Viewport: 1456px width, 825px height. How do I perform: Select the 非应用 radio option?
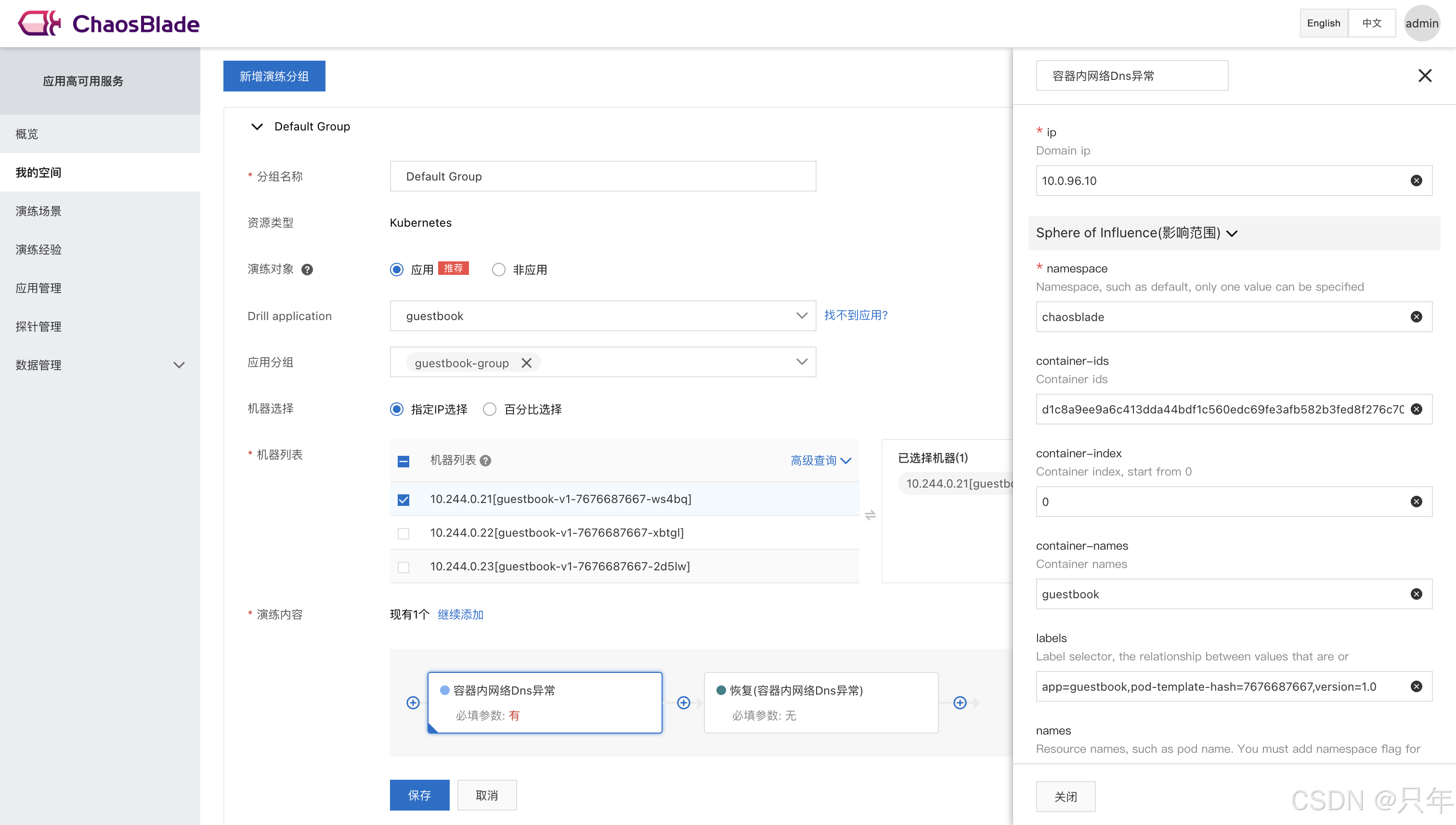(x=498, y=270)
